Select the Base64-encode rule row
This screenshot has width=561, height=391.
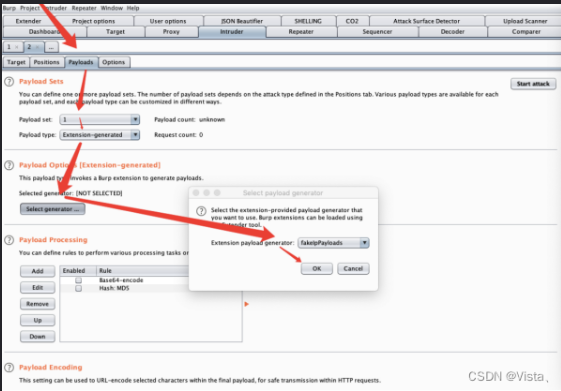[x=124, y=280]
